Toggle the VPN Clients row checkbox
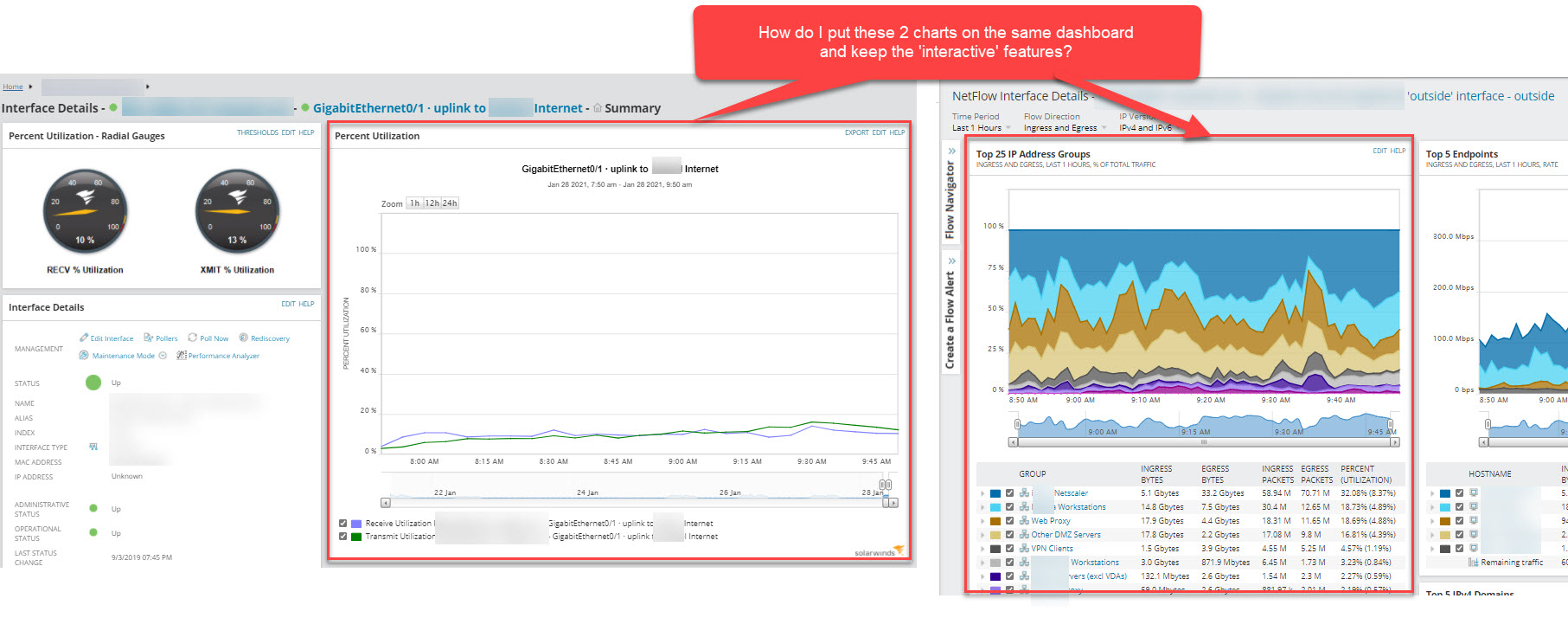This screenshot has width=1568, height=637. point(1009,549)
